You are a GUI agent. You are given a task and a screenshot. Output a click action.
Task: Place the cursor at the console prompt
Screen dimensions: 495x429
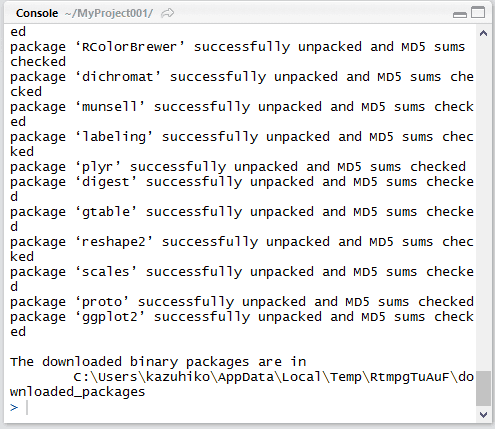tap(233, 408)
